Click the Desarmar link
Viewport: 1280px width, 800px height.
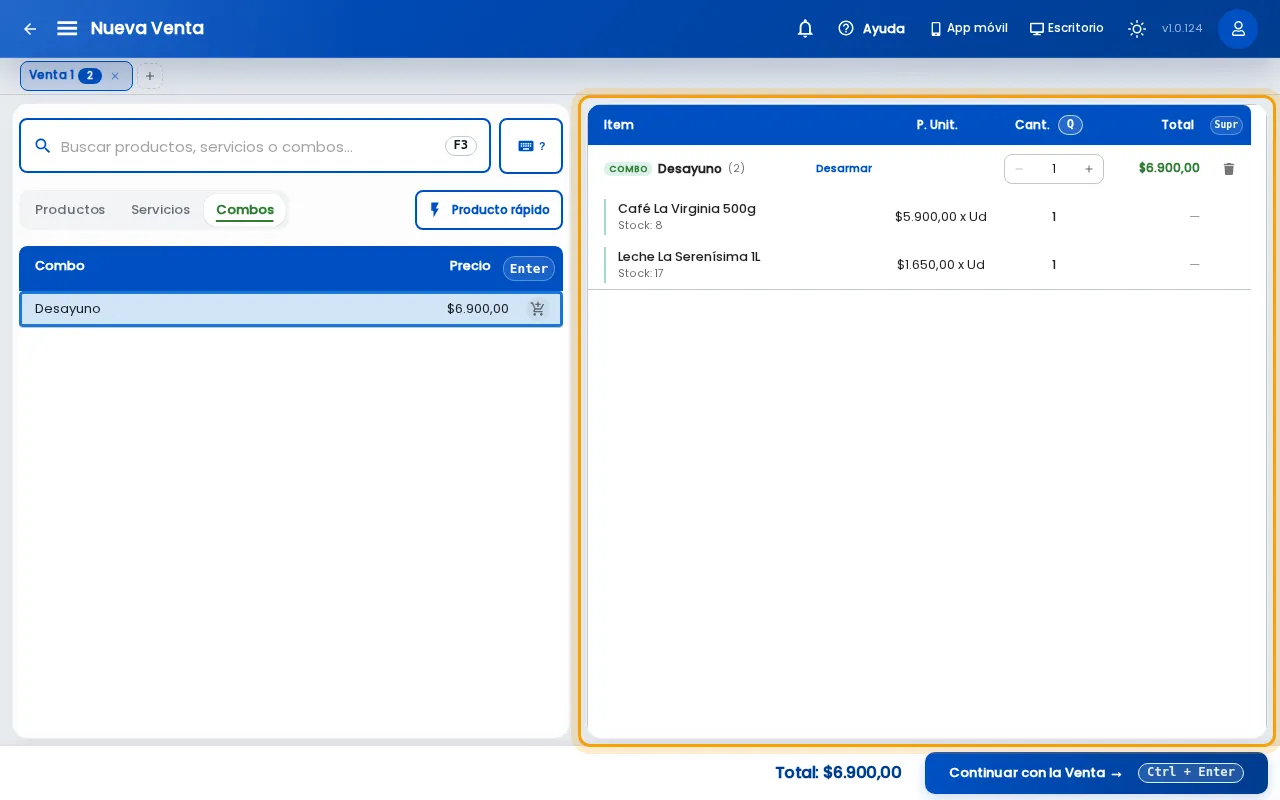click(x=844, y=169)
